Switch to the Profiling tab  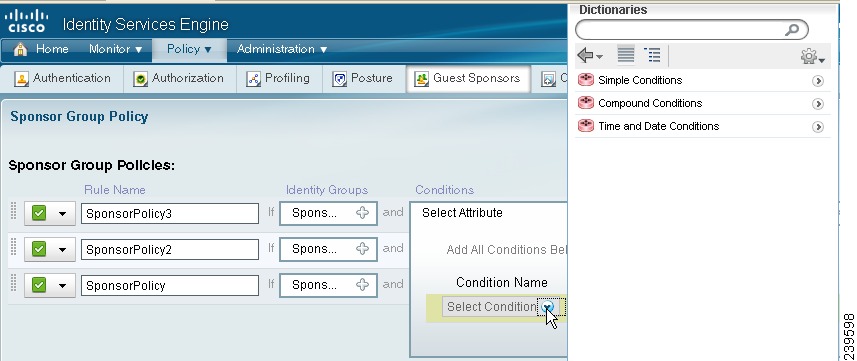click(278, 79)
